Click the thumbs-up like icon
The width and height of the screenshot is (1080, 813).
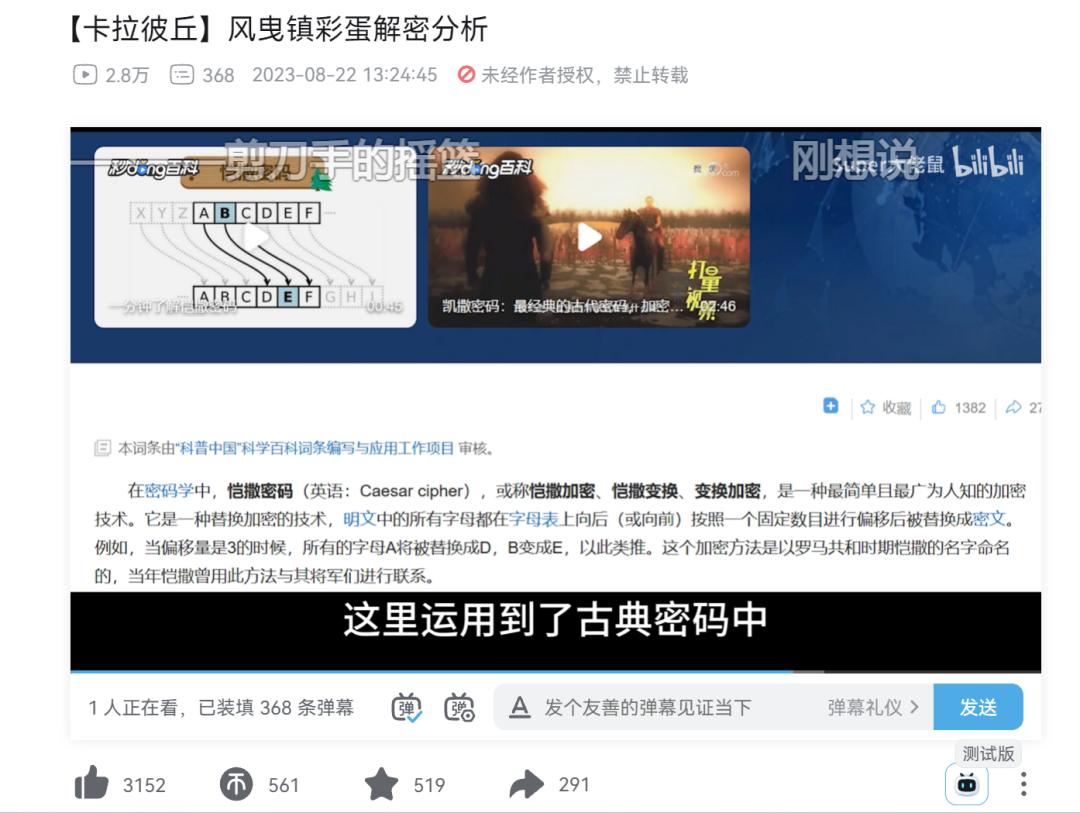click(92, 785)
